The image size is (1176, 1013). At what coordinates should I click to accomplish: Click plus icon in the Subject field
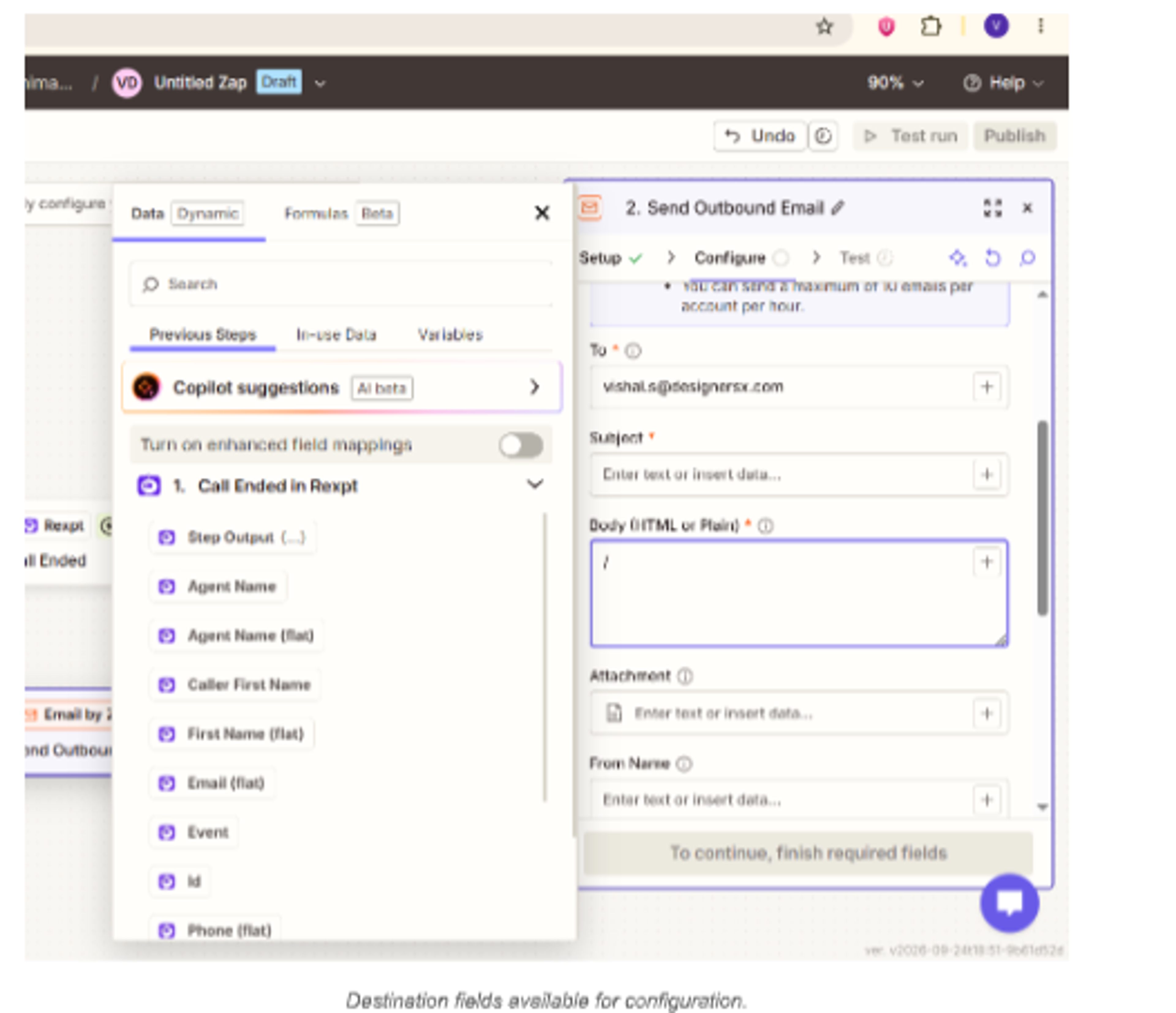[986, 474]
